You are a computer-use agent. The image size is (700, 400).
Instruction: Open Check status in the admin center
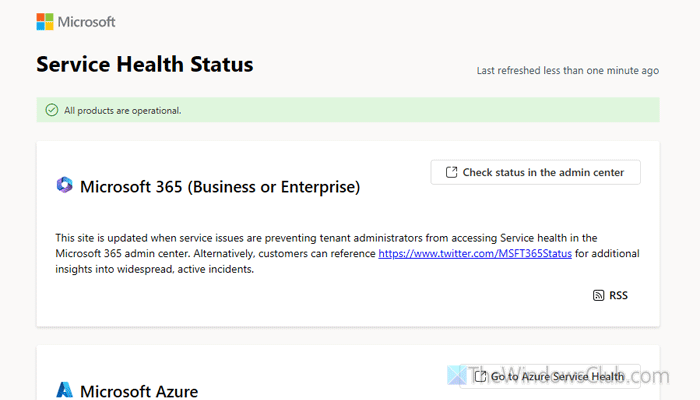pyautogui.click(x=535, y=172)
